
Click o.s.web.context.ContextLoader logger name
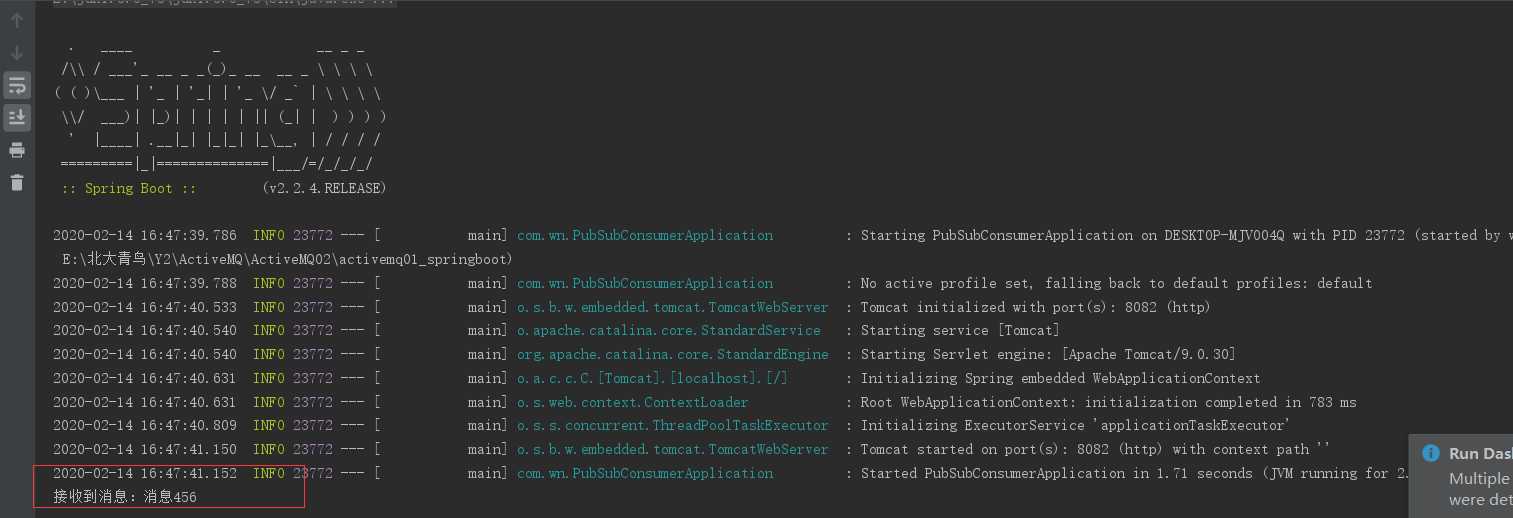[x=633, y=403]
